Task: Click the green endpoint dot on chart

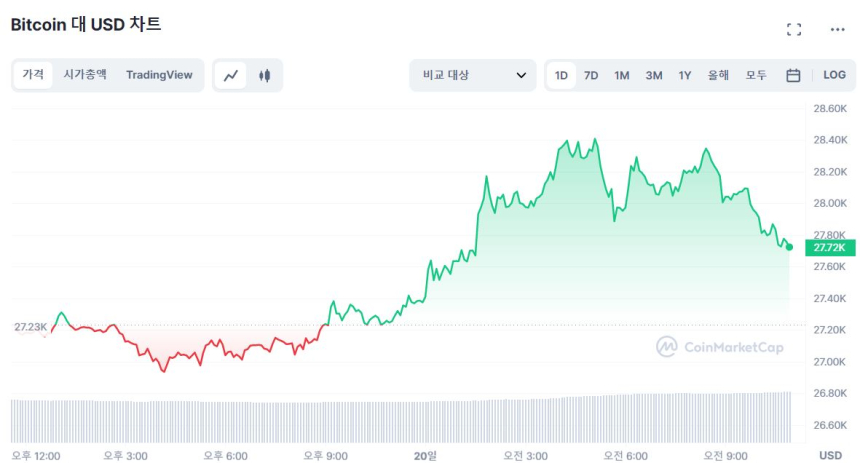Action: pos(790,247)
